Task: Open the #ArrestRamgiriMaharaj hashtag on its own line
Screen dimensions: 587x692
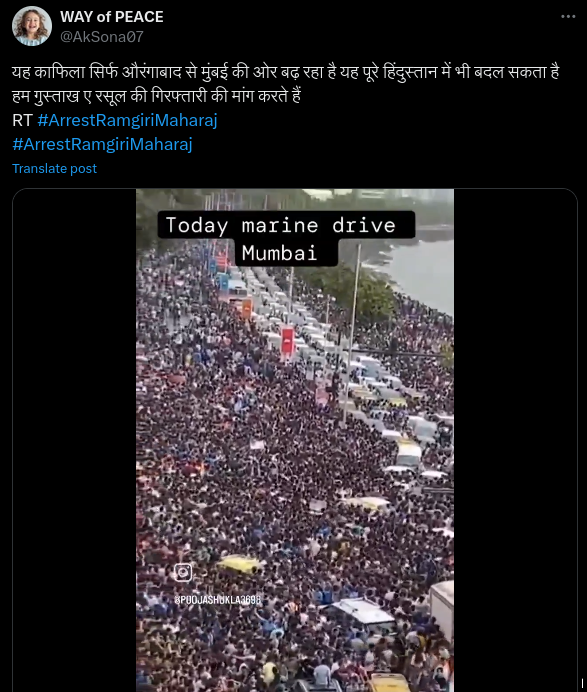Action: click(102, 144)
